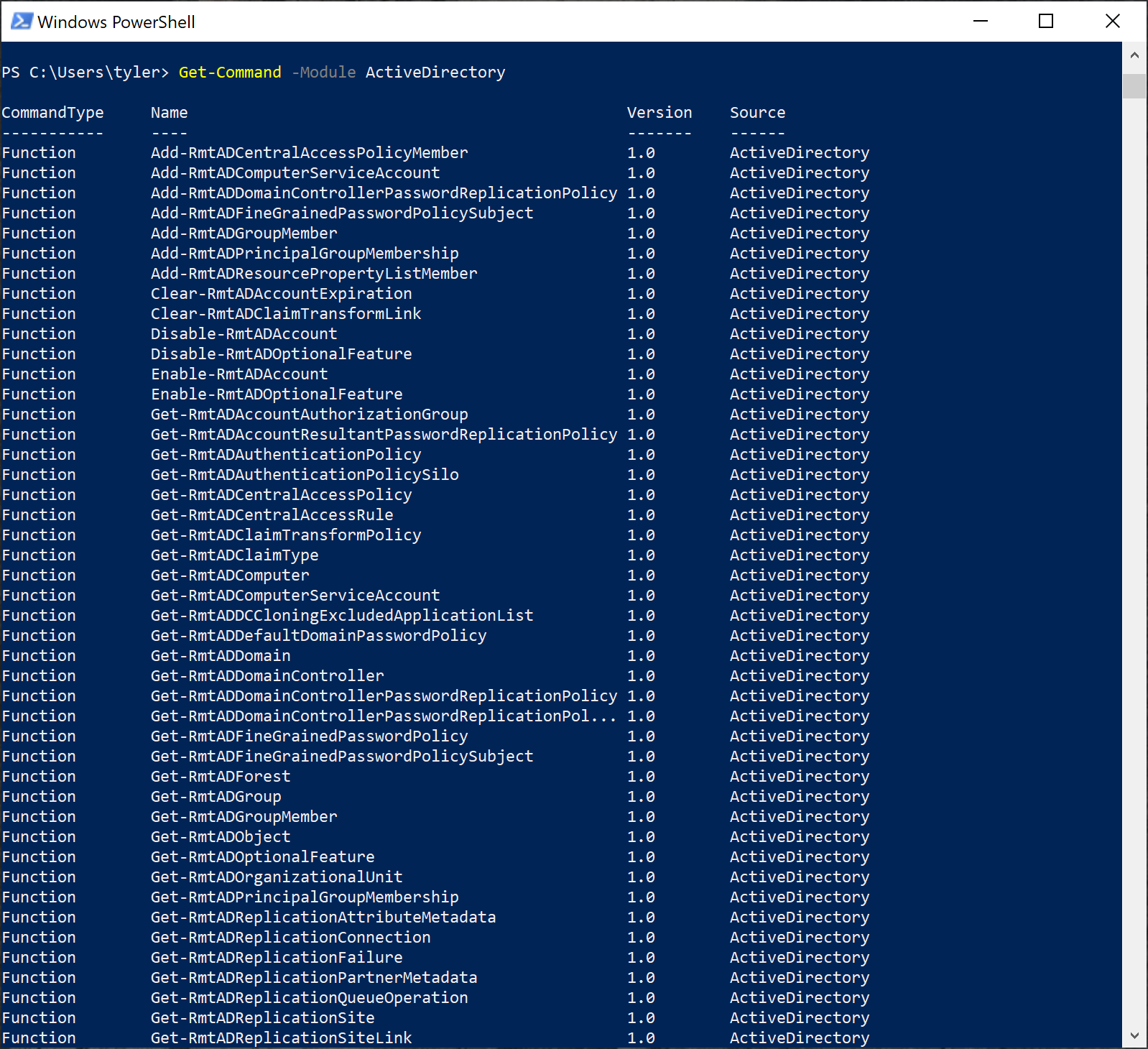This screenshot has height=1049, width=1148.
Task: Click Get-RmtADFineGrainedPasswordPolicySubject entry
Action: point(342,757)
